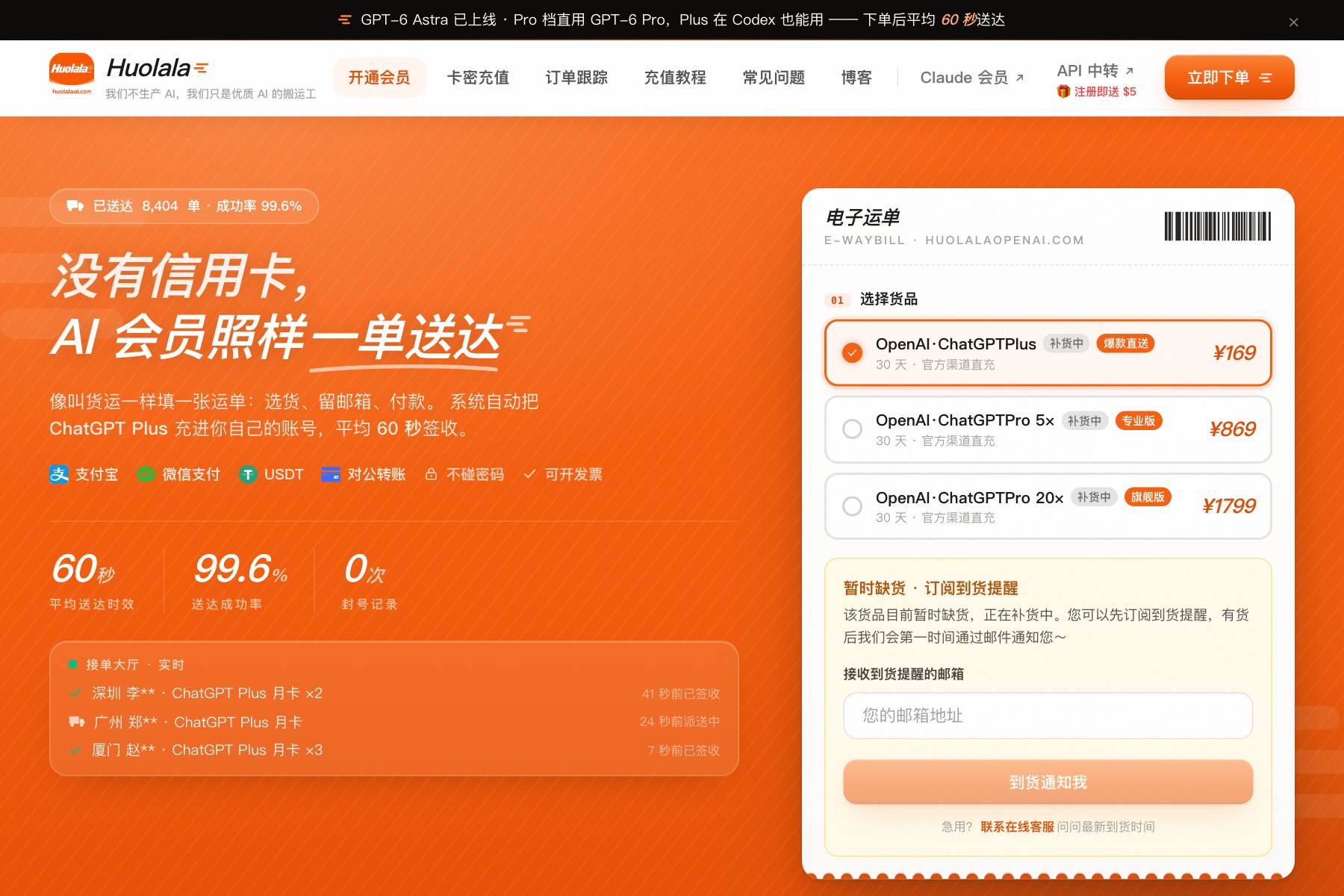The image size is (1344, 896).
Task: Click truck icon on 广州 郑** order row
Action: [x=77, y=721]
